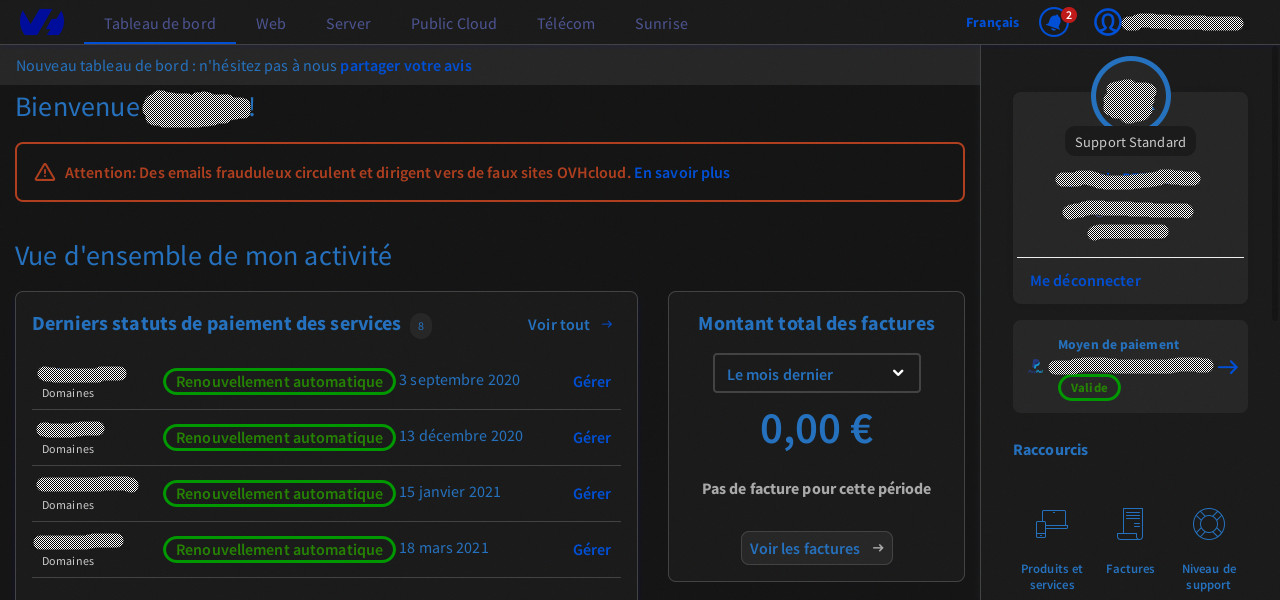Switch to the Télécom tab
Screen dimensions: 1280x600
point(565,23)
